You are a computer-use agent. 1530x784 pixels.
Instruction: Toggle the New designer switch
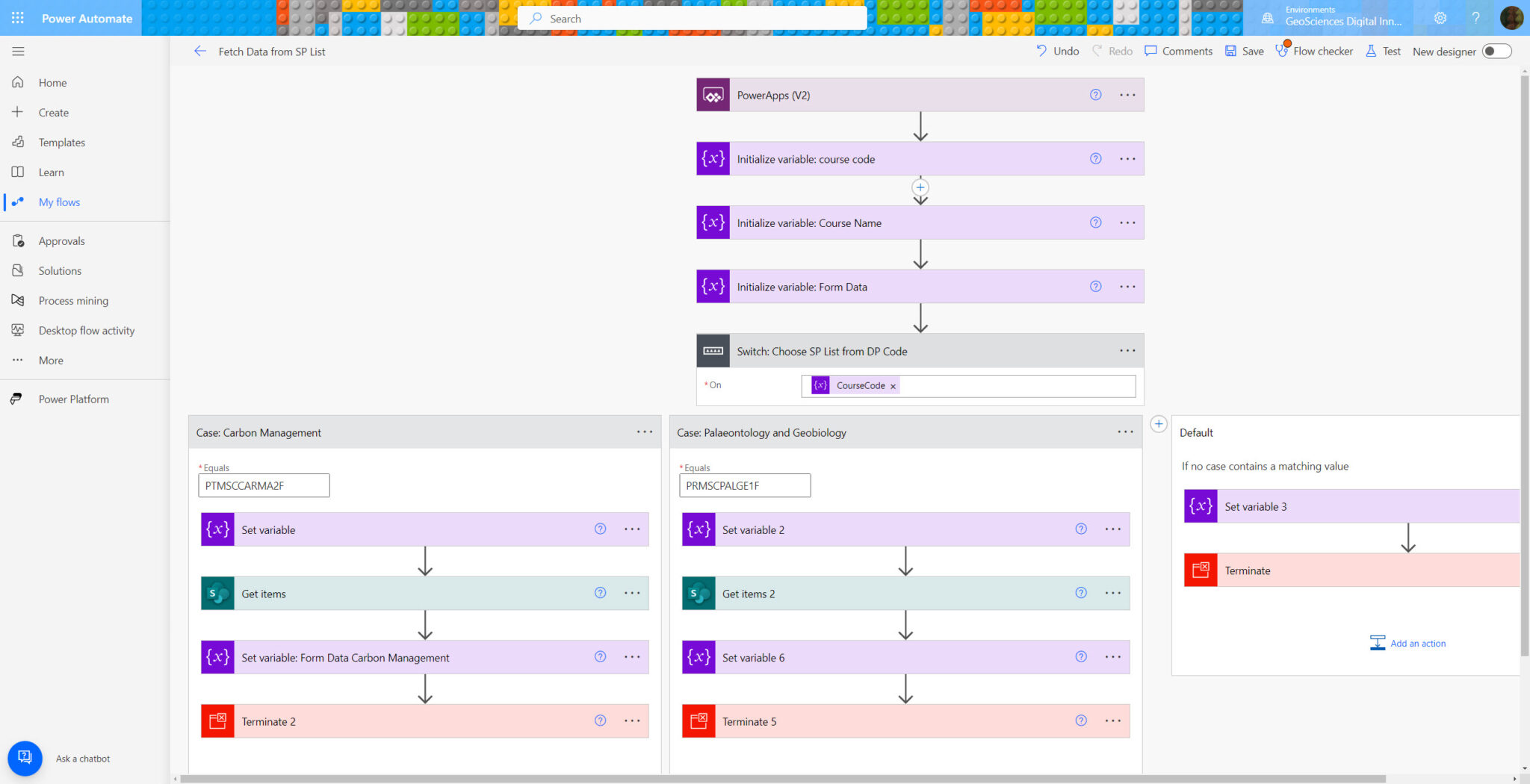[x=1496, y=51]
